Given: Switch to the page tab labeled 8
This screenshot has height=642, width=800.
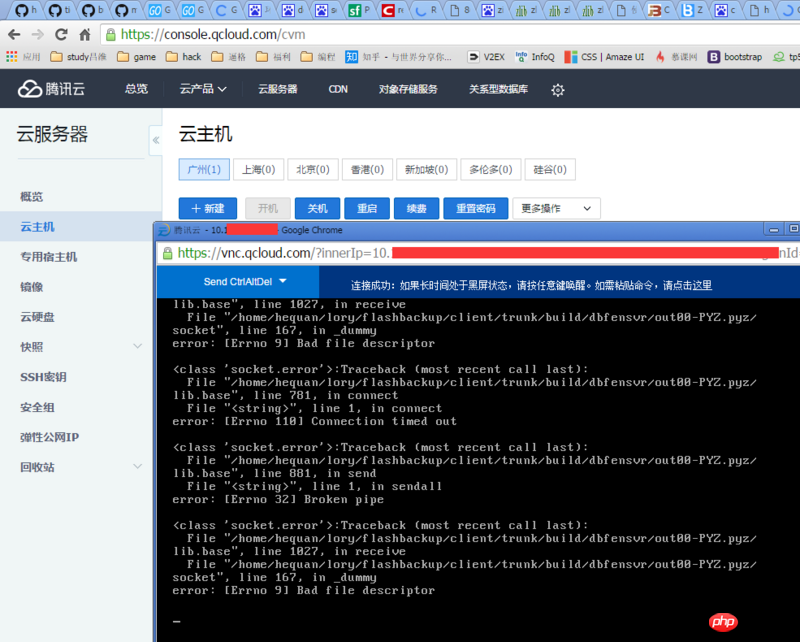Looking at the screenshot, I should tap(459, 10).
